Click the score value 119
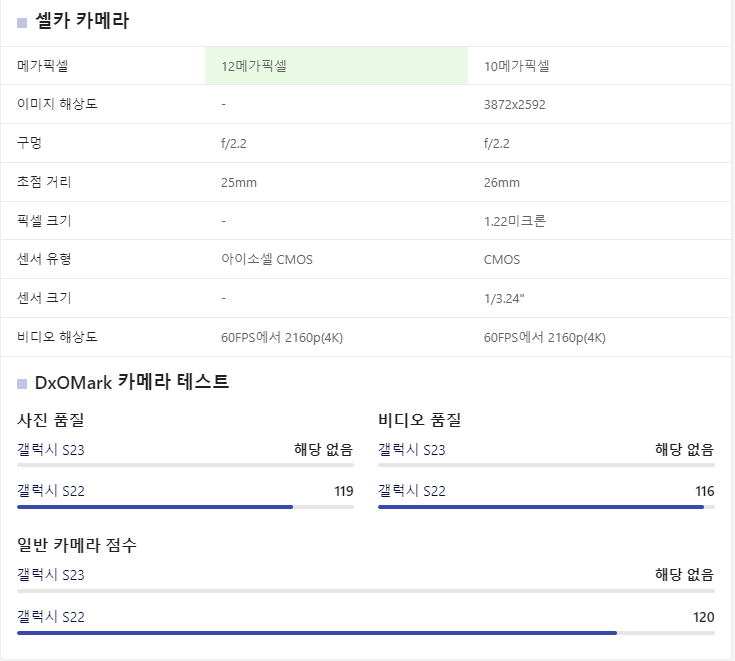This screenshot has height=661, width=735. tap(344, 491)
